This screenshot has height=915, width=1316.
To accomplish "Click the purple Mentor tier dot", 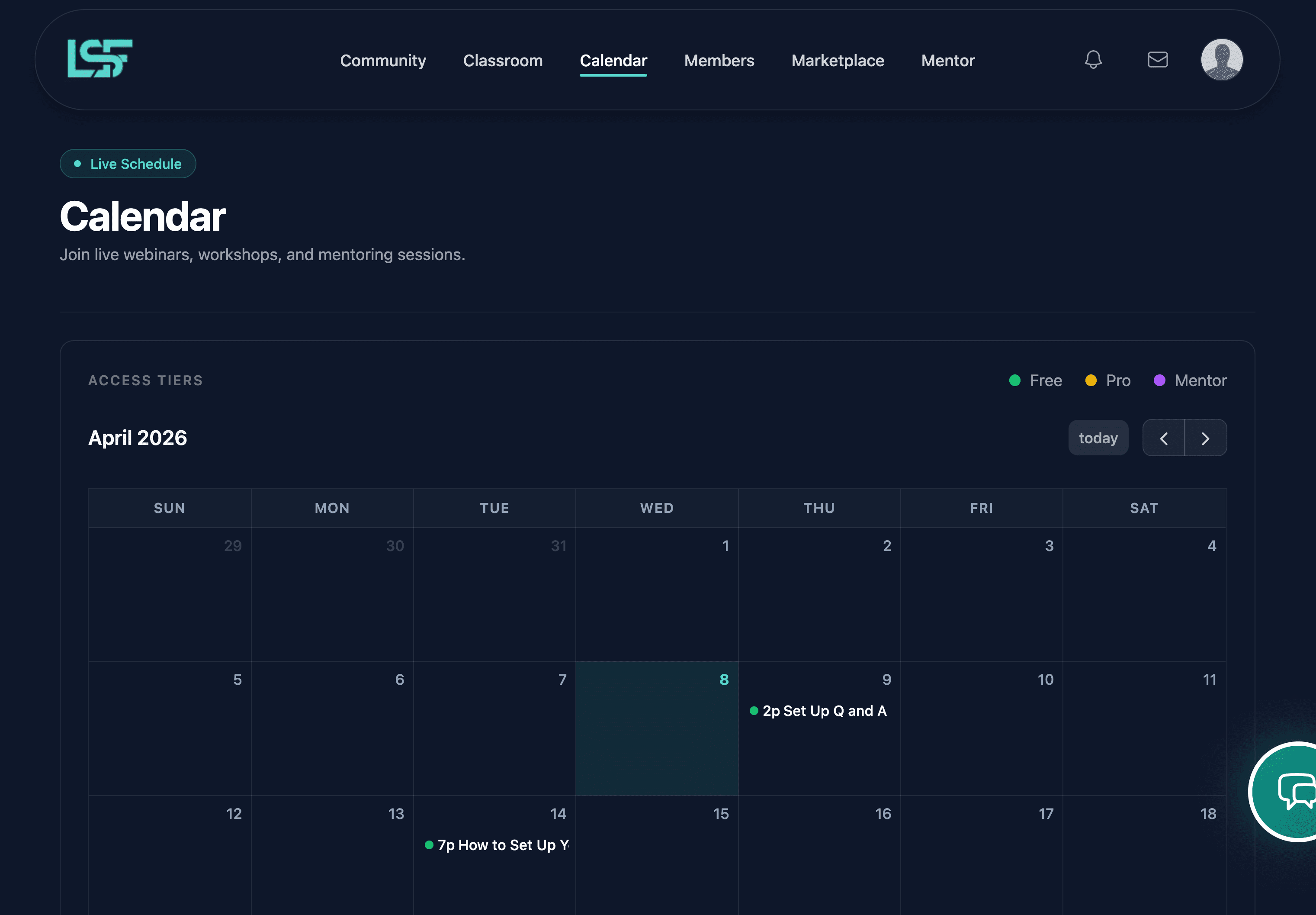I will coord(1159,381).
